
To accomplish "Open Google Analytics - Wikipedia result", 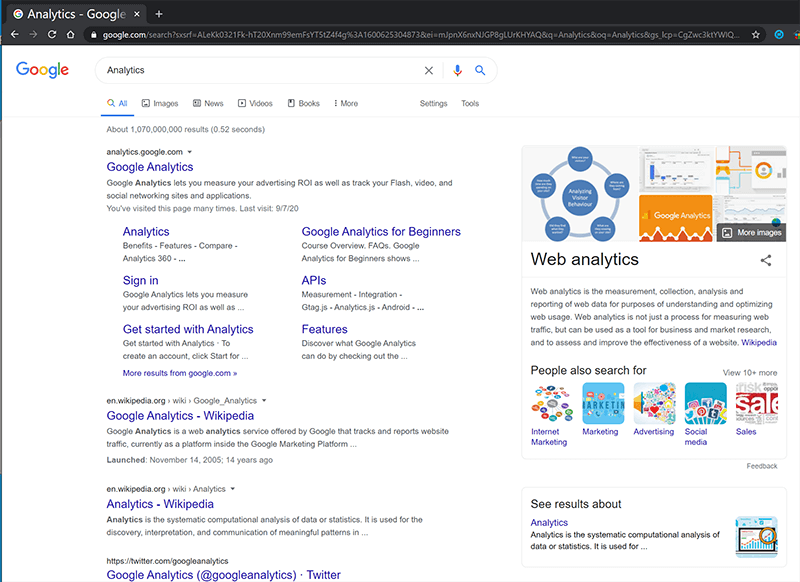I will tap(180, 416).
